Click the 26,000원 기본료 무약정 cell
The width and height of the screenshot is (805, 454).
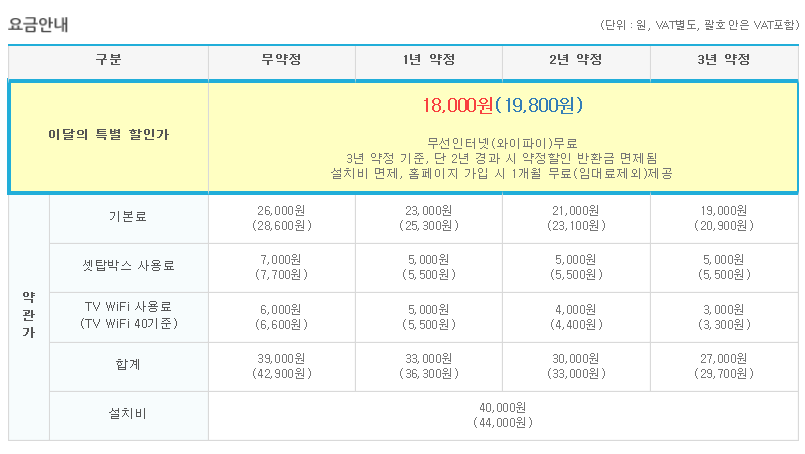[281, 218]
